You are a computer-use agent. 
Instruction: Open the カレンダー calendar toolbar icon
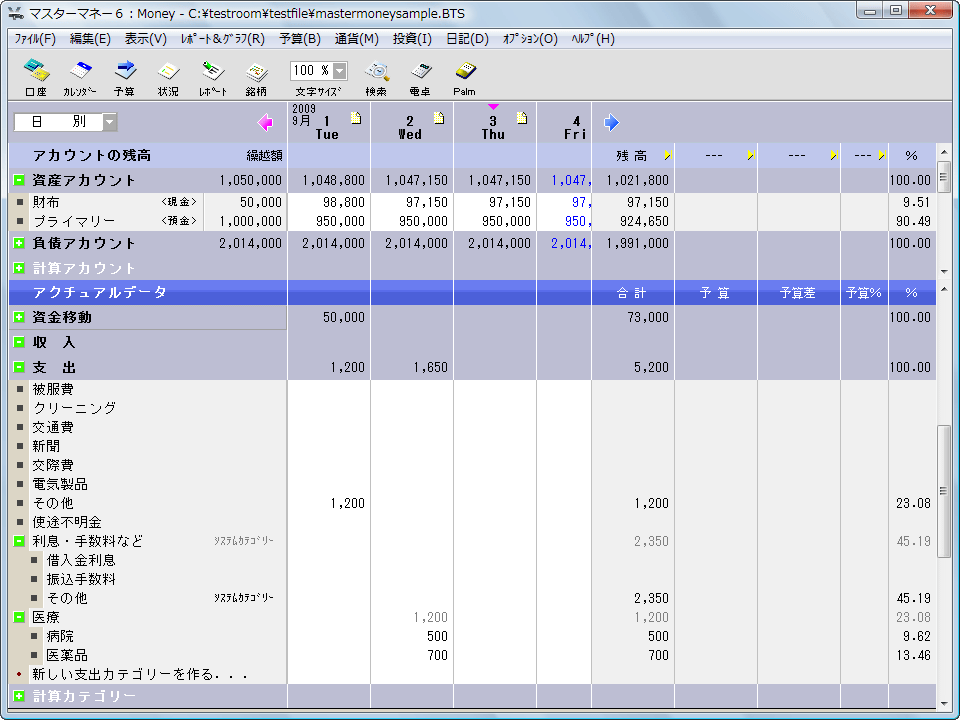pos(80,78)
